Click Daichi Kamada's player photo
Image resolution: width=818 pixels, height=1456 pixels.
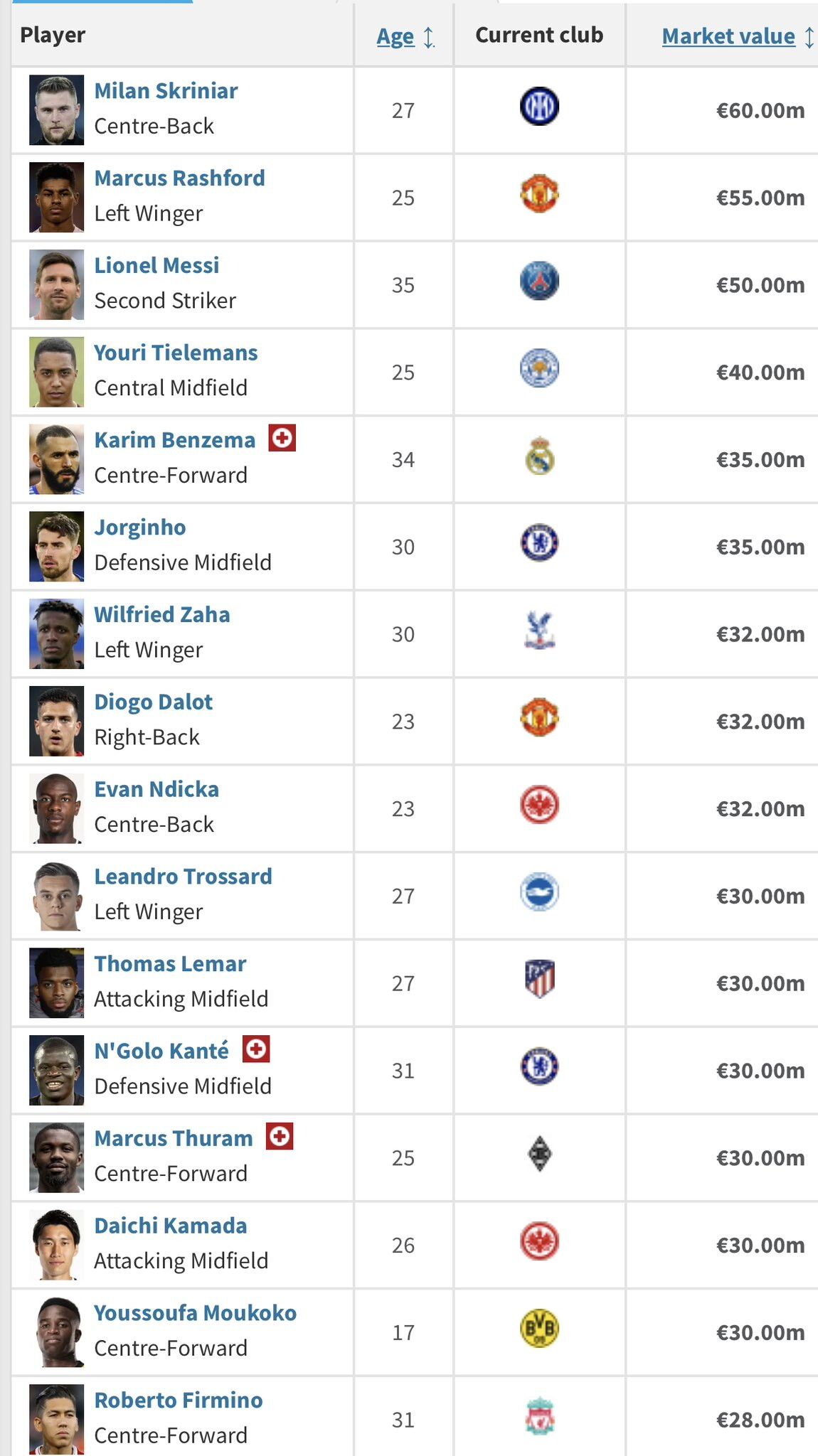[x=56, y=1245]
